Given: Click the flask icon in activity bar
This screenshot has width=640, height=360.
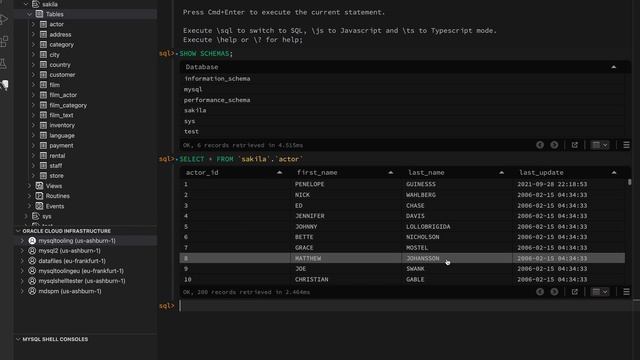Looking at the screenshot, I should click(x=4, y=64).
